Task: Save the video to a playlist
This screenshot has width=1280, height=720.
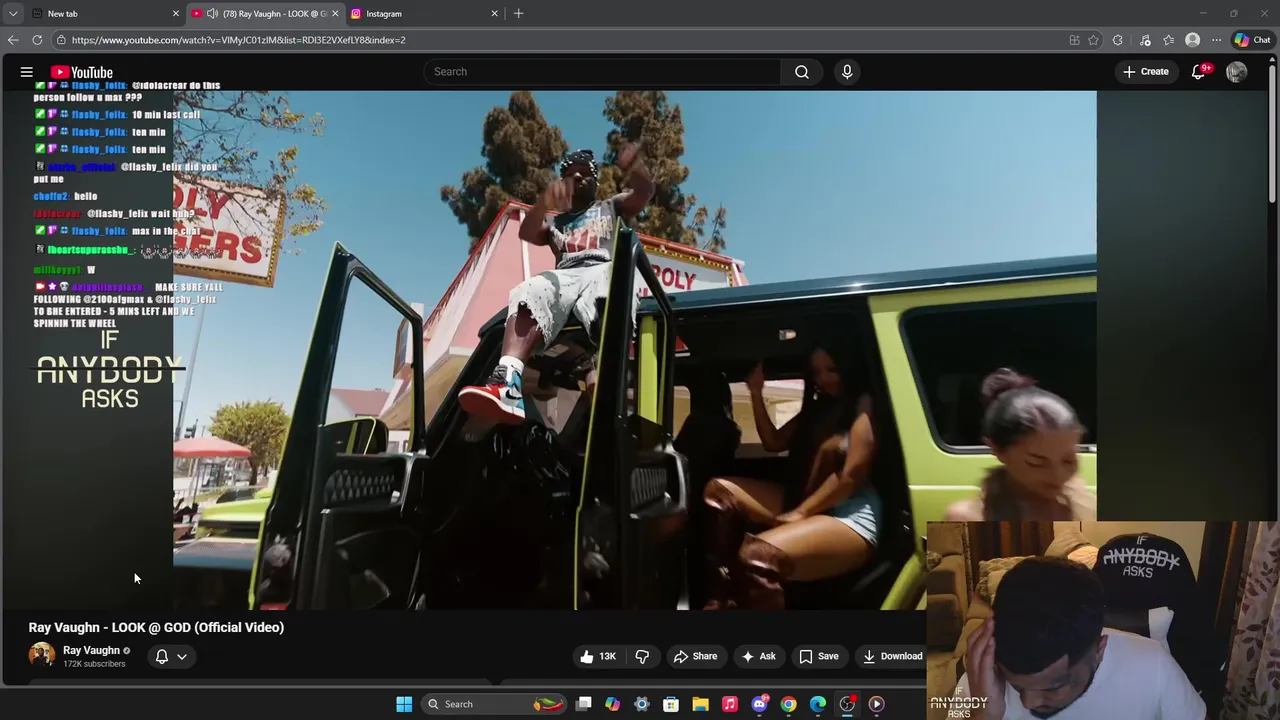Action: coord(818,656)
